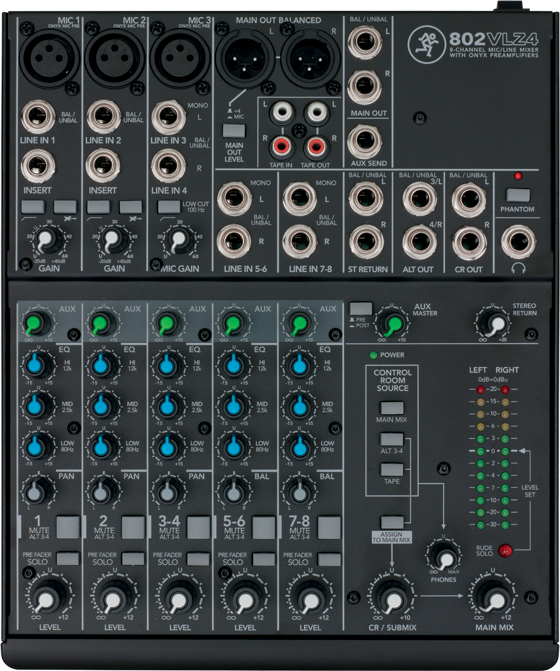Screen dimensions: 560x671
Task: Enable PRE FADER SOLO on channel 3-4
Action: [199, 558]
